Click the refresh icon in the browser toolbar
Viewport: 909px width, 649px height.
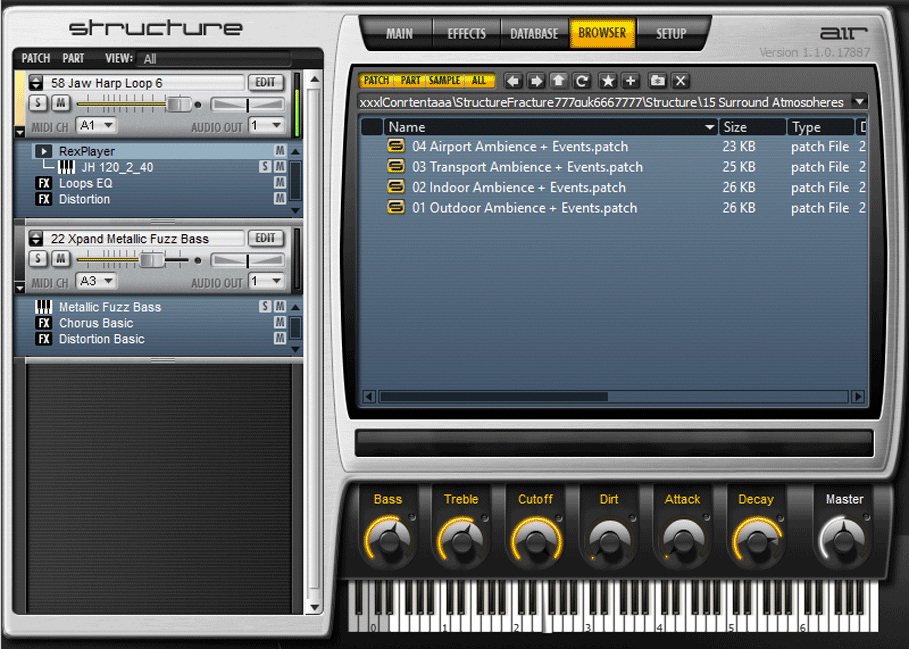coord(582,81)
